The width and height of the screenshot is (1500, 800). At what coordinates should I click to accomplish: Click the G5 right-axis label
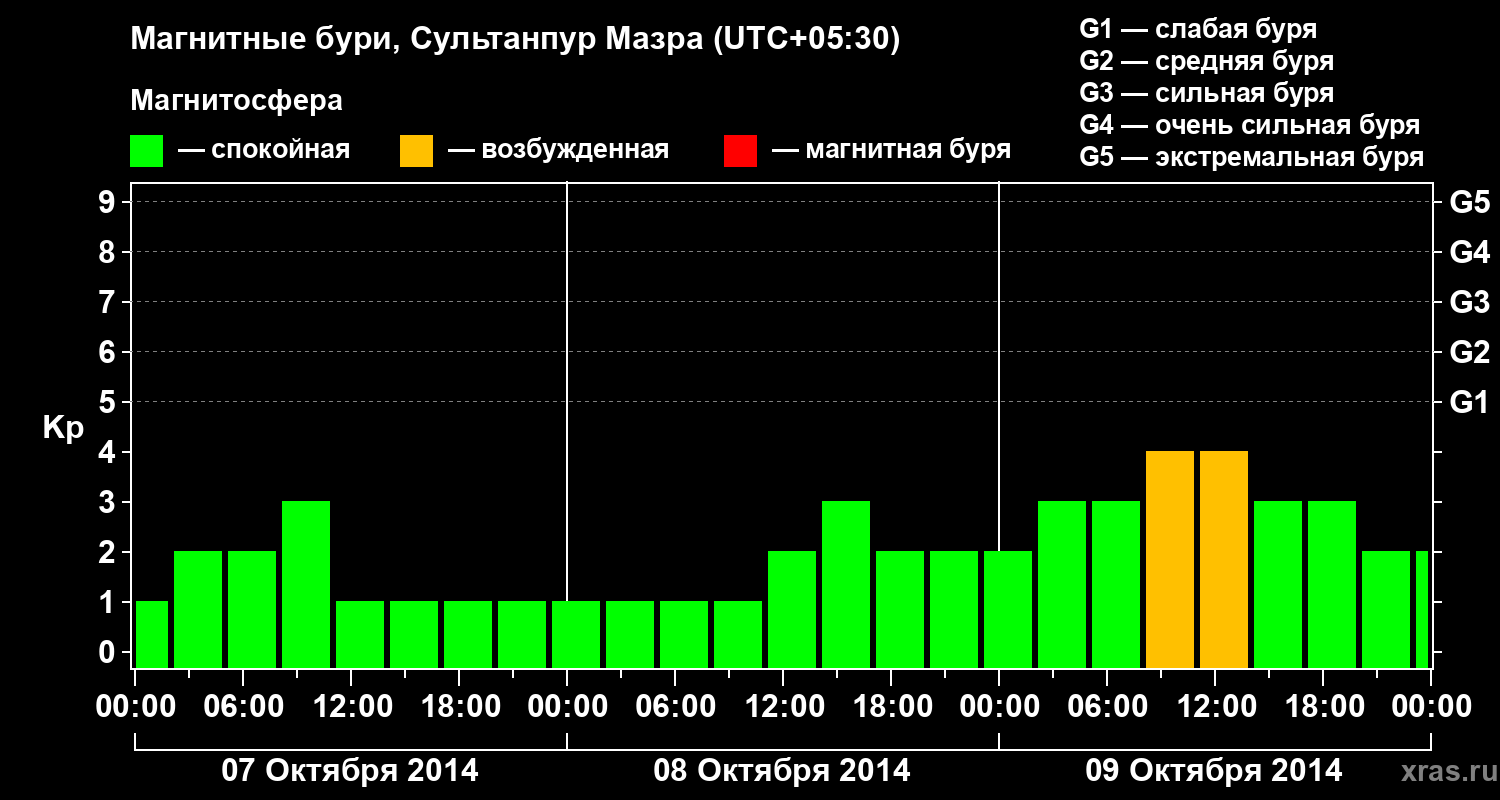1469,202
